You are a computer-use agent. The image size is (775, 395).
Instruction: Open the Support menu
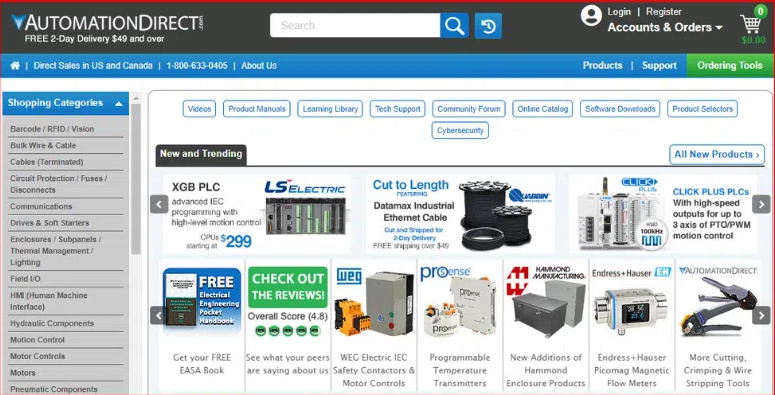click(659, 65)
